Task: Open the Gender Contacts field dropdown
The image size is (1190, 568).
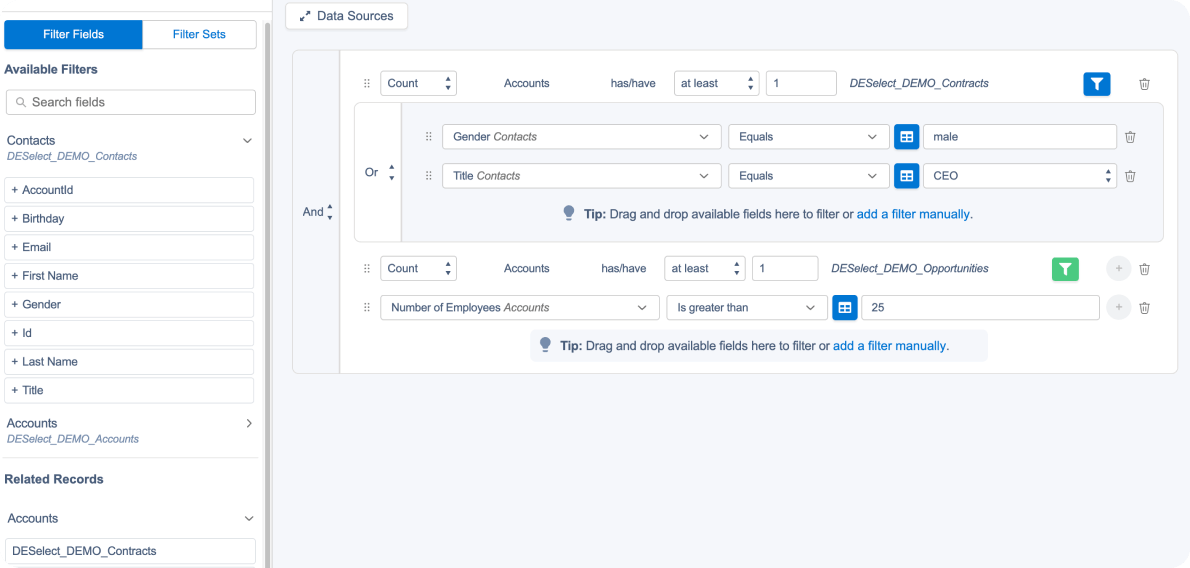Action: coord(581,137)
